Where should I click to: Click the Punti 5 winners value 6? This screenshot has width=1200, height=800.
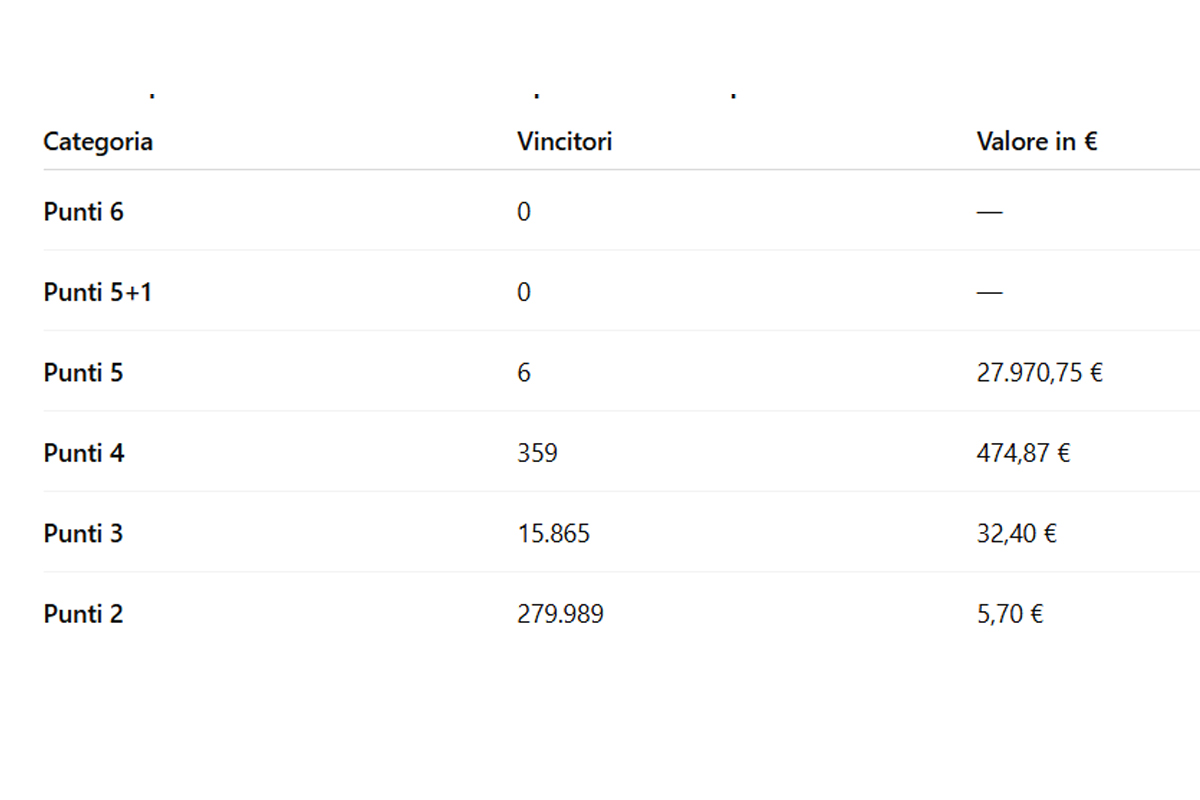524,373
